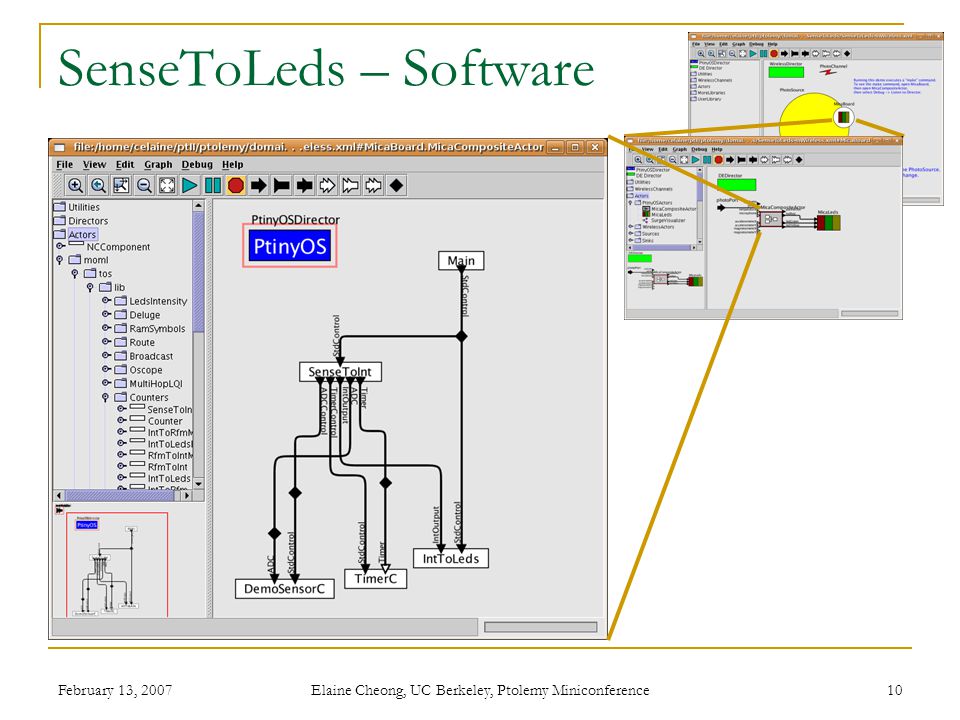Add a new input multiport white arrow
The width and height of the screenshot is (960, 720).
[328, 185]
